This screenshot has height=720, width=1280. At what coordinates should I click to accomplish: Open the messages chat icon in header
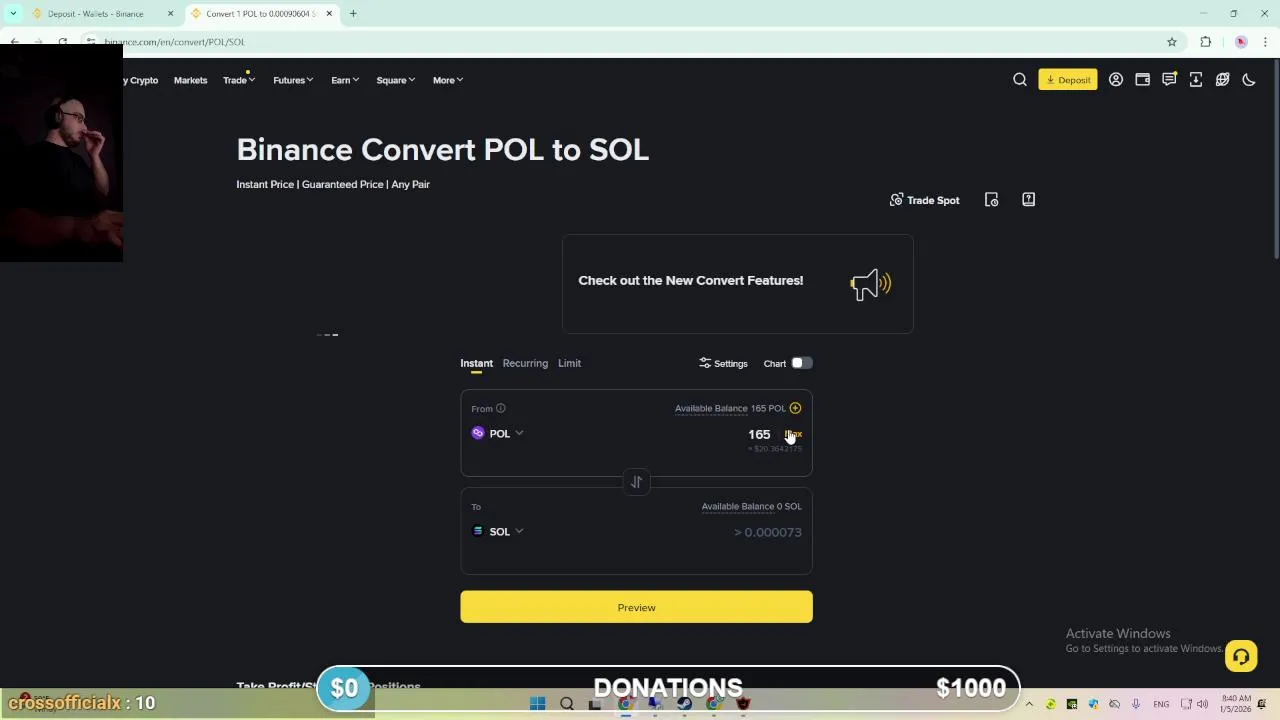point(1169,80)
